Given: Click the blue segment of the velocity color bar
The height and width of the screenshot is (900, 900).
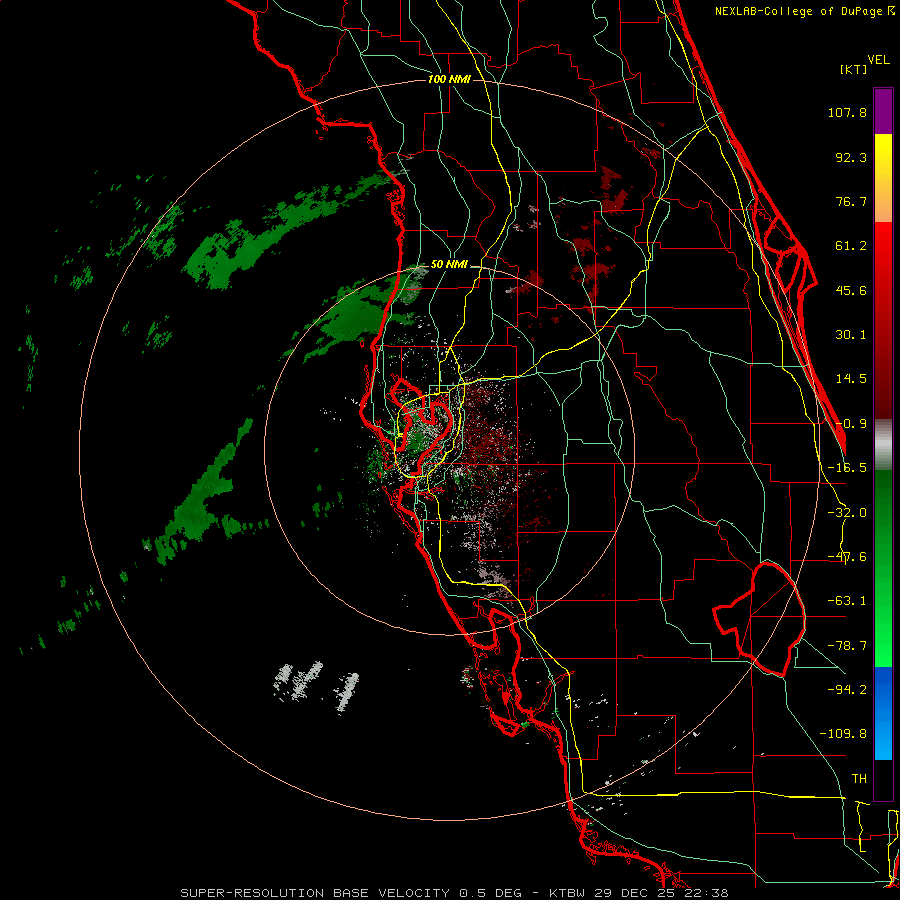Looking at the screenshot, I should coord(883,713).
